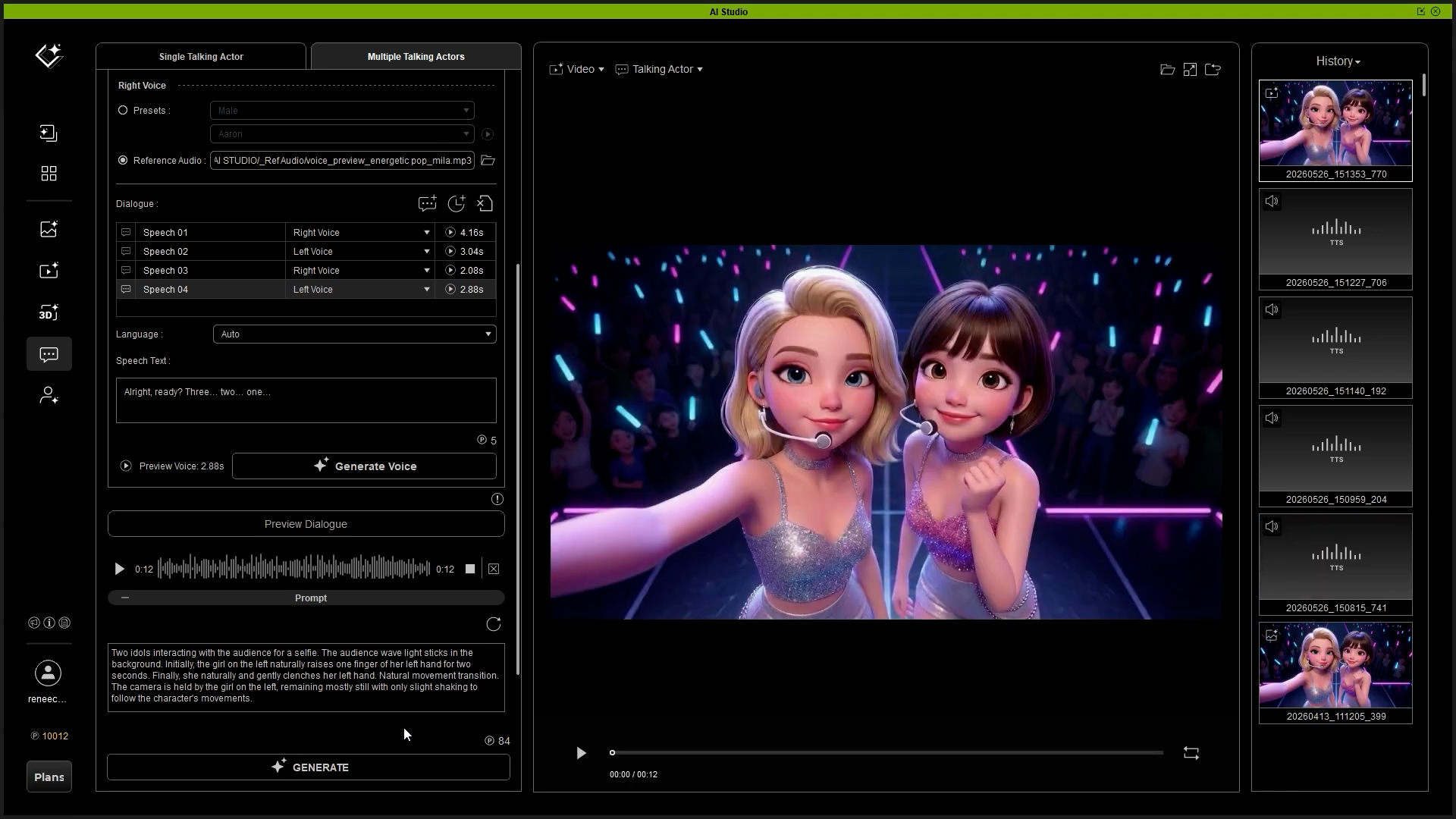Click the user account avatar icon
This screenshot has height=819, width=1456.
[48, 673]
